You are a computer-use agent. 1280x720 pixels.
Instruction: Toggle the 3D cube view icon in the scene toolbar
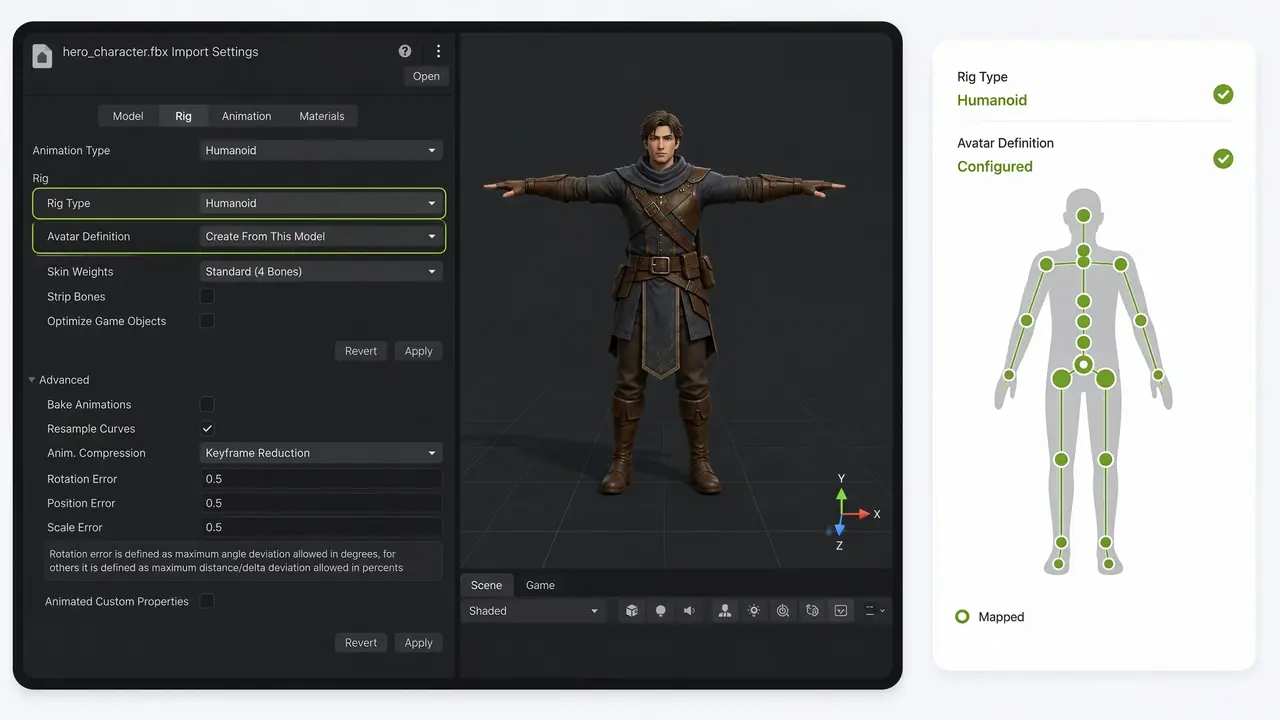[x=632, y=611]
